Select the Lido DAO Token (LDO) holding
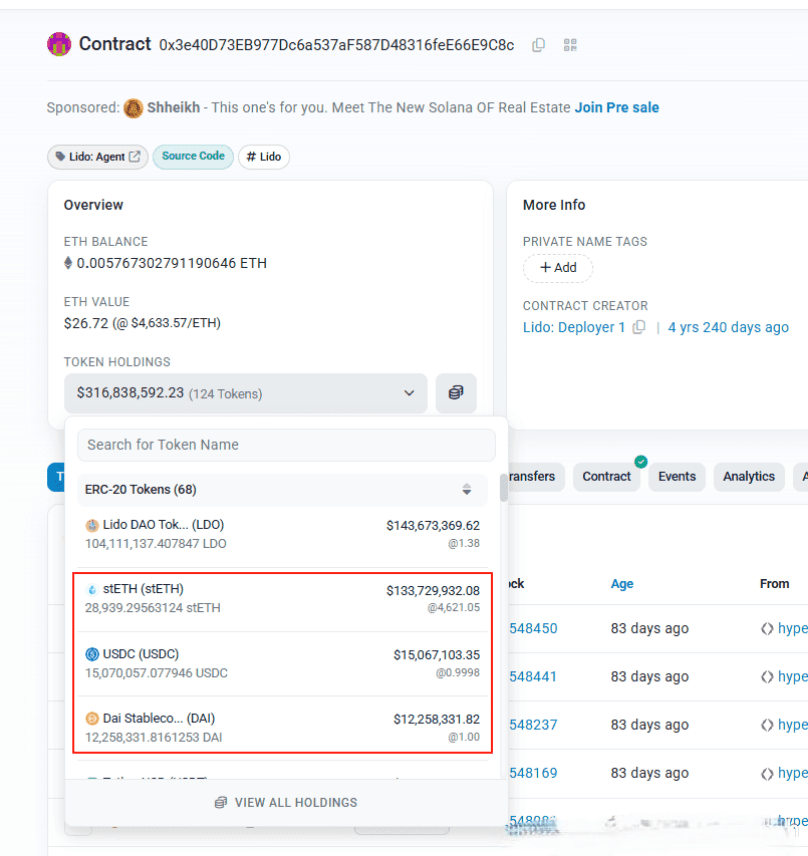 click(x=282, y=534)
